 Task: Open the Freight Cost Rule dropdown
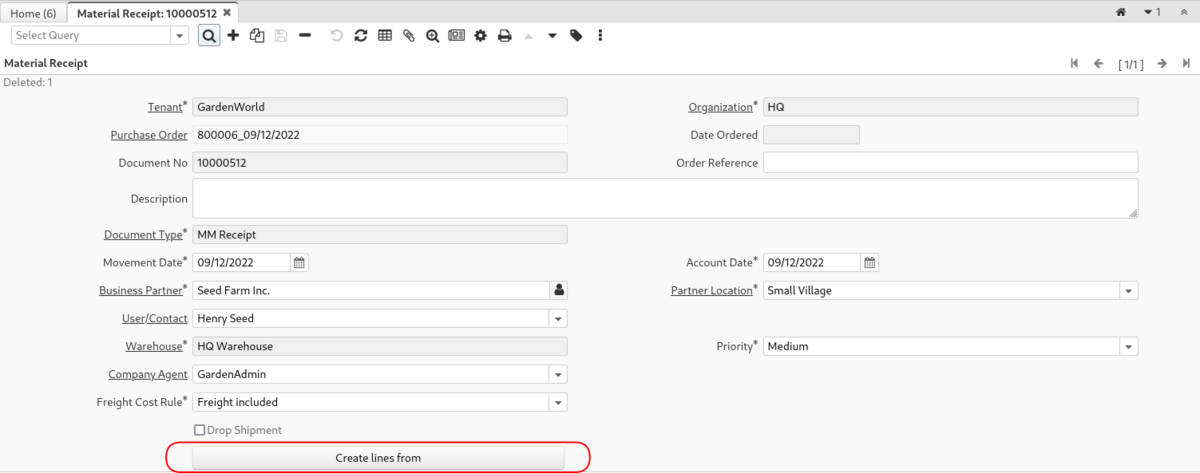point(558,402)
